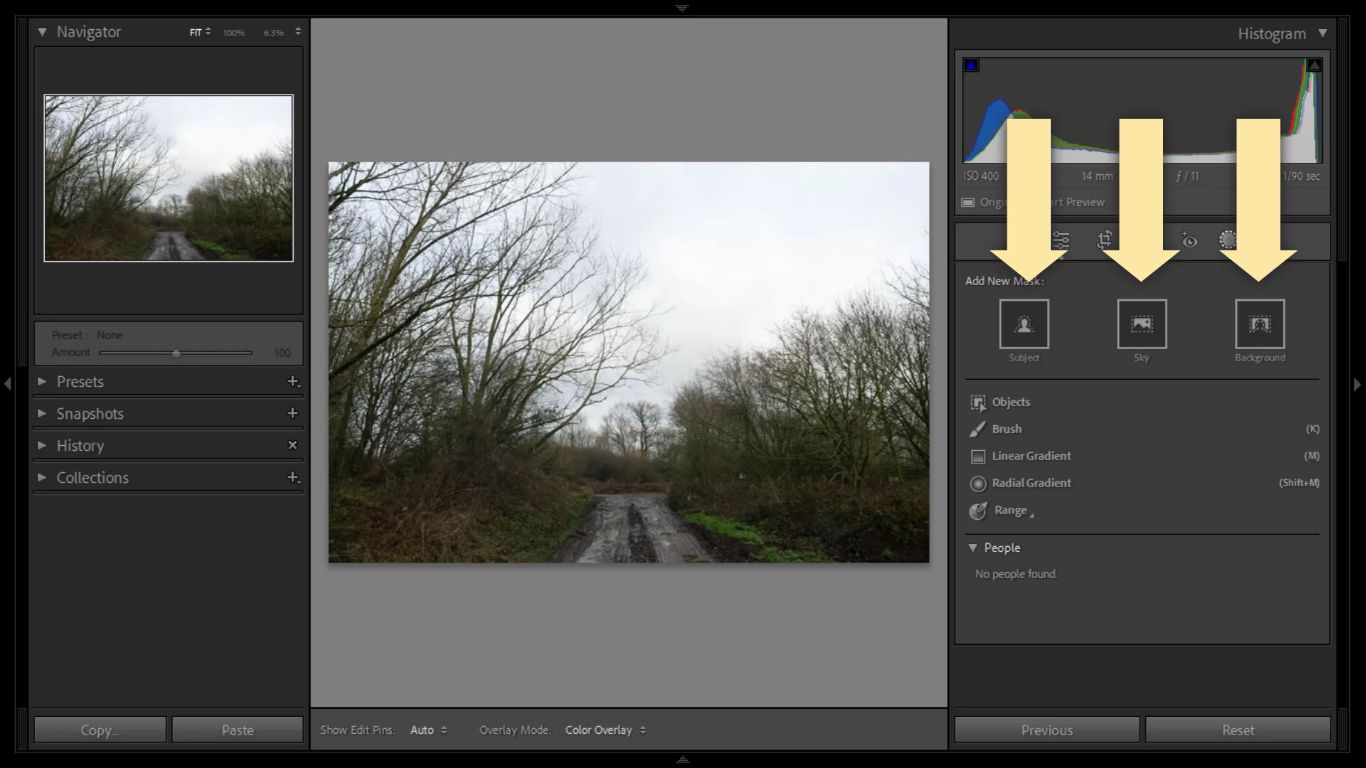The image size is (1366, 768).
Task: Click the Previous button
Action: 1046,730
